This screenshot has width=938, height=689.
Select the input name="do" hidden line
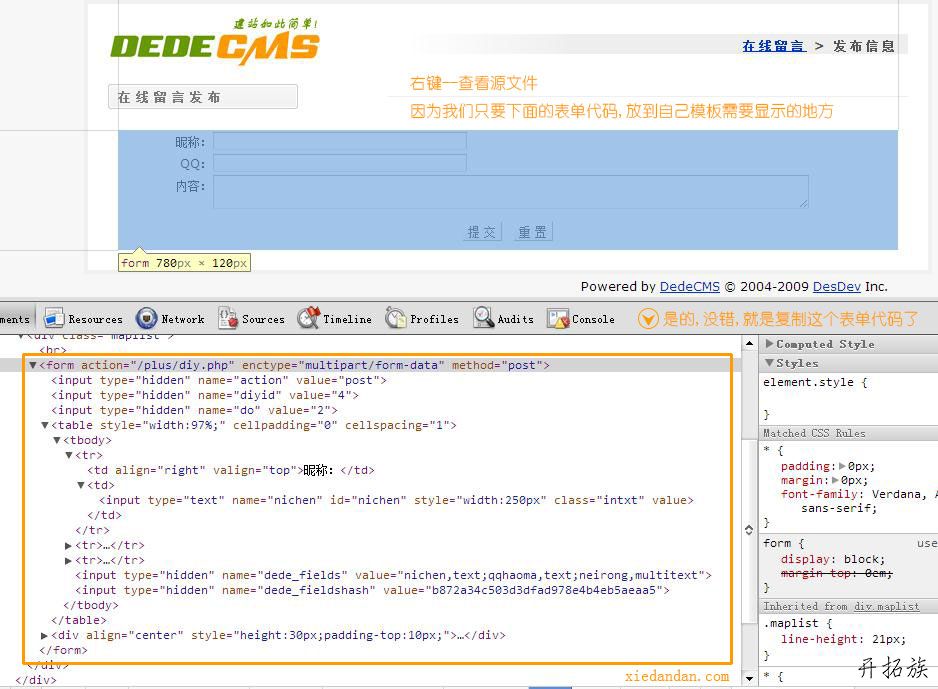tap(194, 410)
